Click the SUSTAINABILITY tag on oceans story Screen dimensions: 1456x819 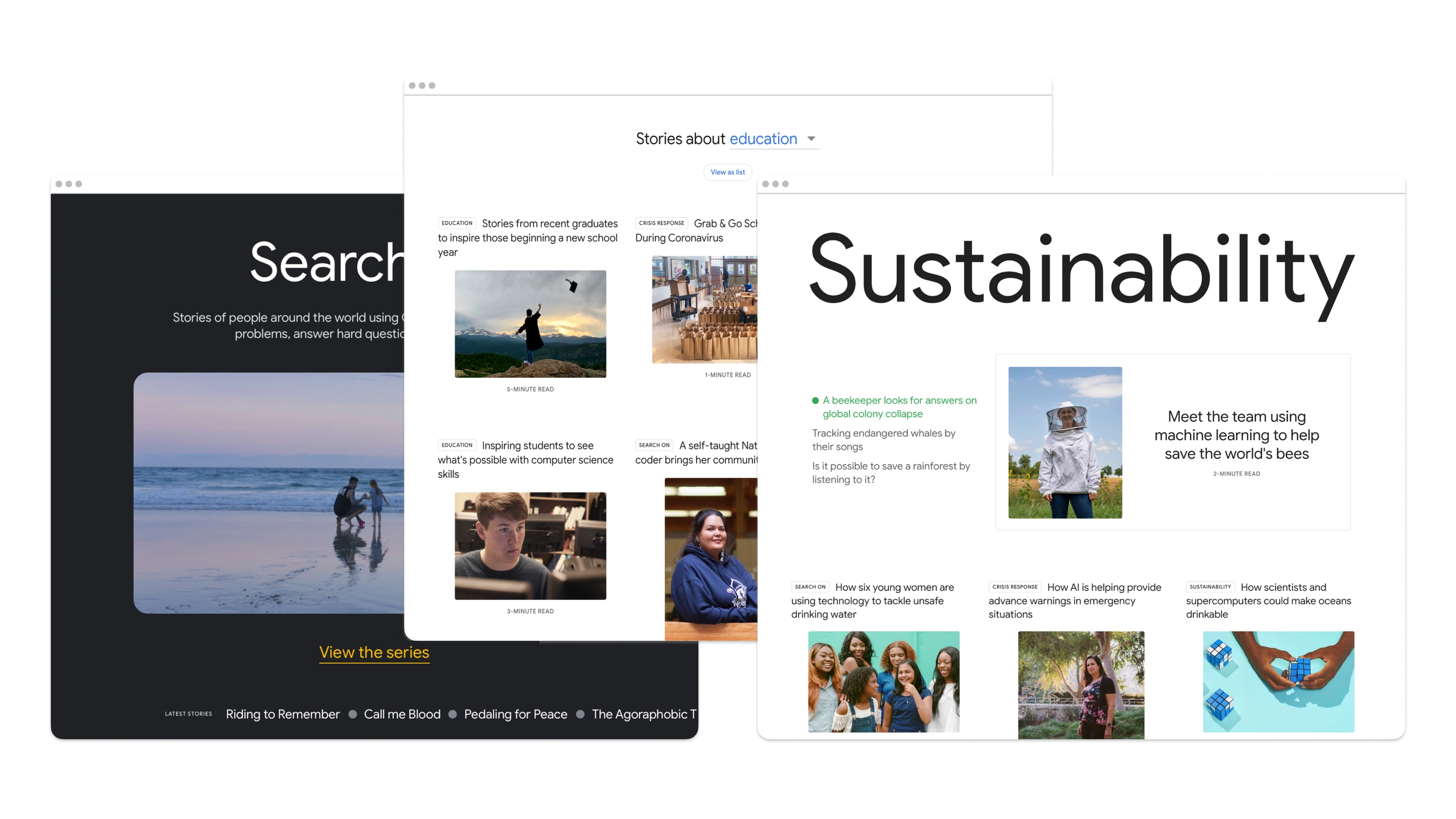point(1210,587)
